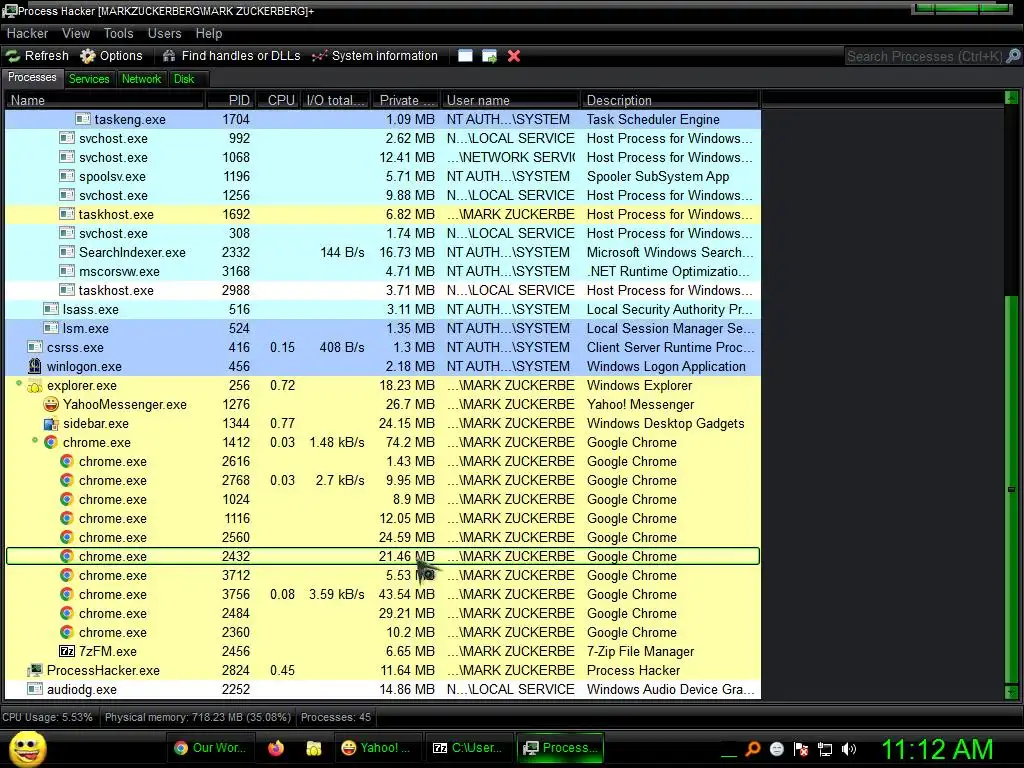Image resolution: width=1024 pixels, height=768 pixels.
Task: Sort by the Name column header
Action: tap(104, 100)
